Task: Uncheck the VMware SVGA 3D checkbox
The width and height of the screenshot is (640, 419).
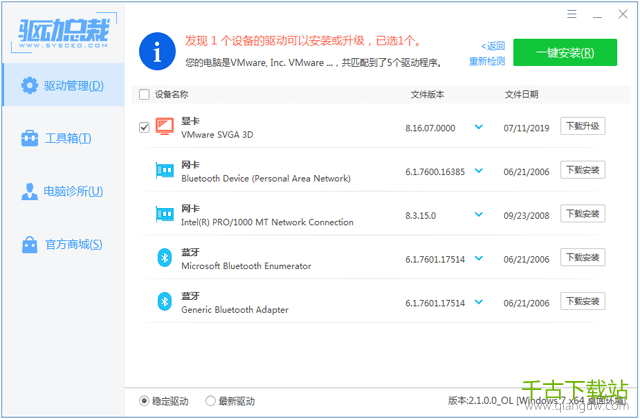Action: [x=144, y=127]
